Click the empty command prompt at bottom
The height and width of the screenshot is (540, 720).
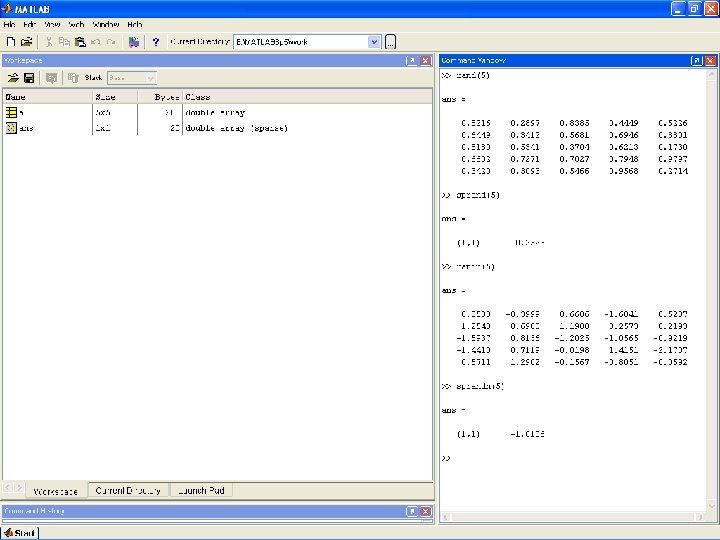(446, 458)
